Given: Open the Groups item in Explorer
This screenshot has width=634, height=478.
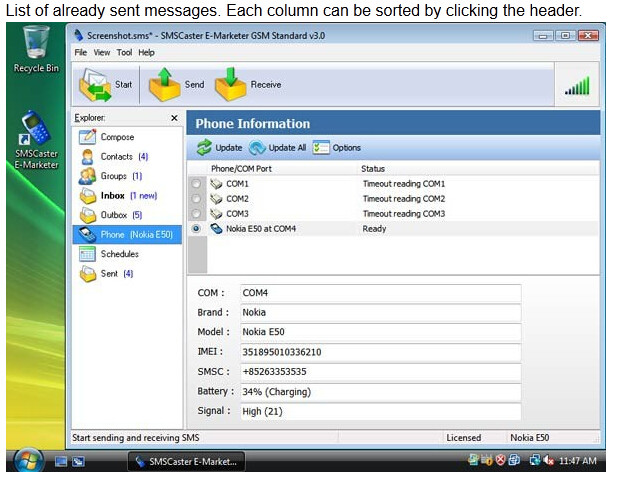Looking at the screenshot, I should [x=114, y=176].
